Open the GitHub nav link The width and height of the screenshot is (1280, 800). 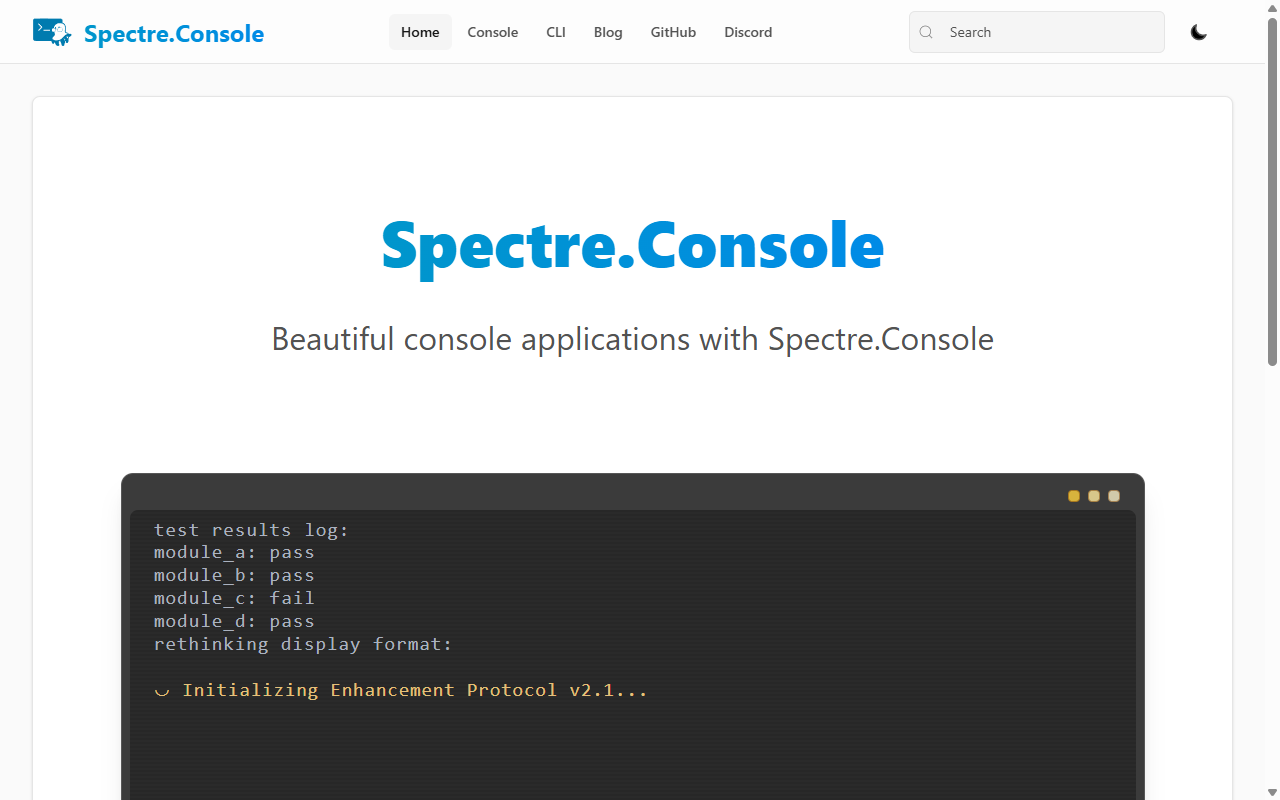[x=673, y=32]
